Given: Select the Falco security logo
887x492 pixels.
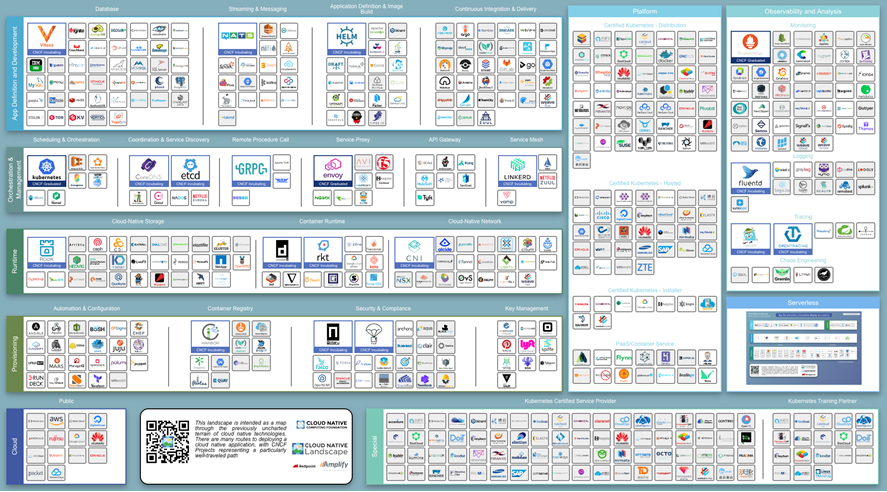Looking at the screenshot, I should tap(322, 363).
